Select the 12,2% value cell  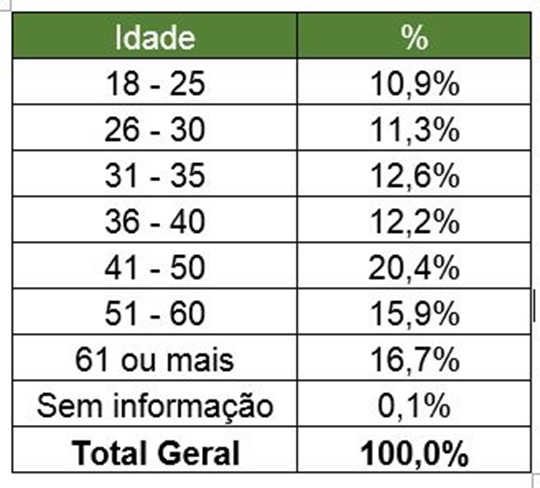[x=414, y=220]
